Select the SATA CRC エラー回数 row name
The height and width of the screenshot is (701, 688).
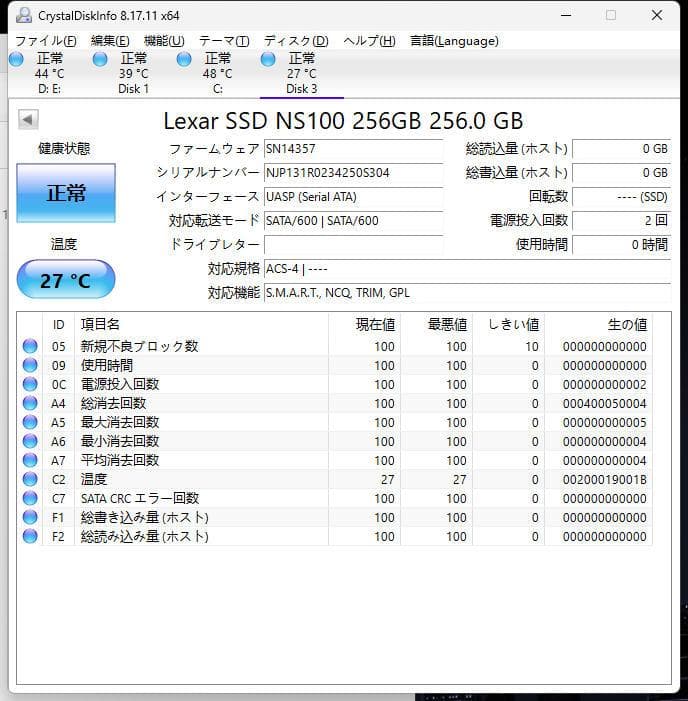click(140, 498)
